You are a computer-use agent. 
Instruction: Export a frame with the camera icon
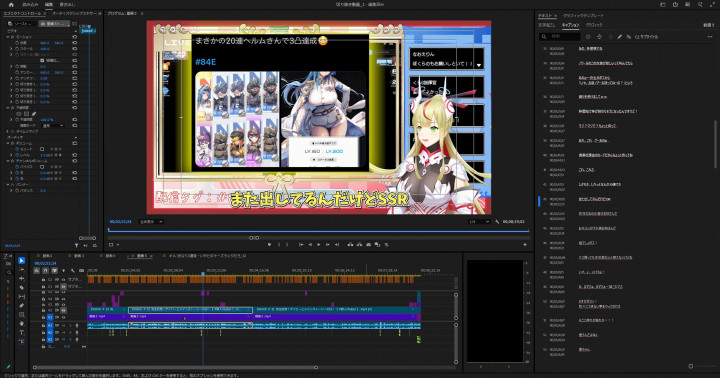coord(368,244)
